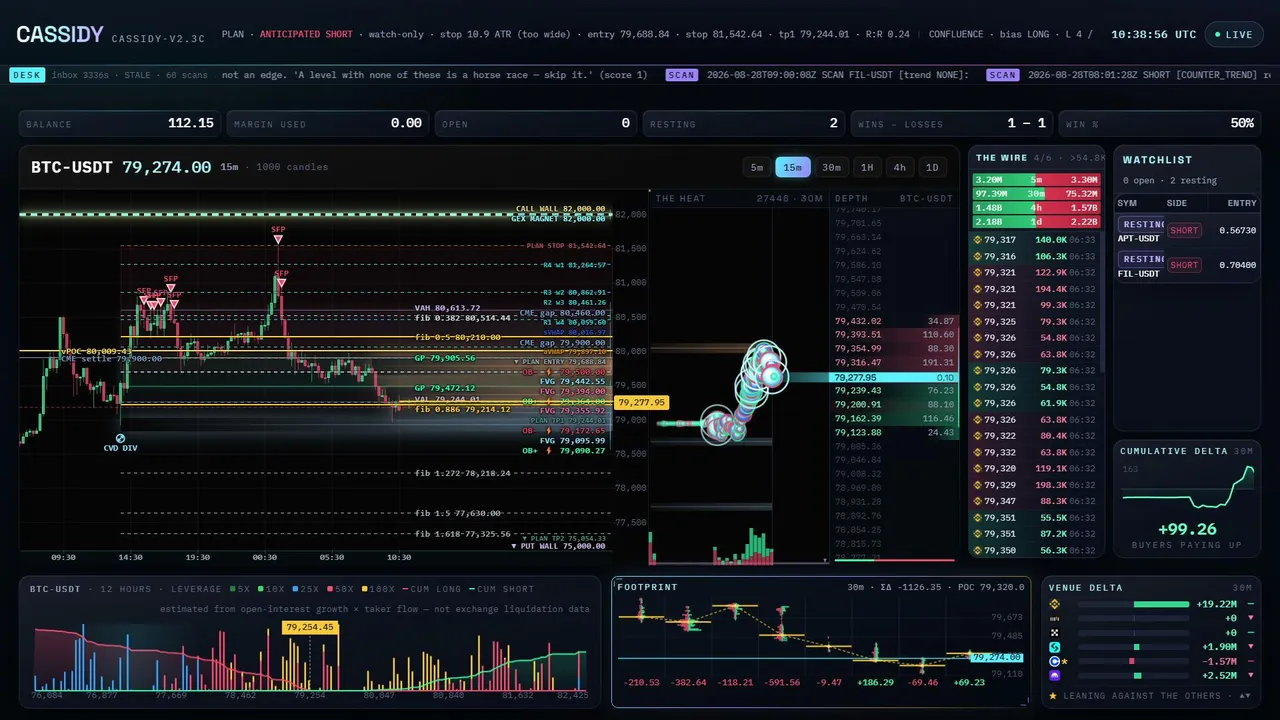The width and height of the screenshot is (1280, 720).
Task: Click the topmost SFP marker on chart
Action: pos(278,239)
